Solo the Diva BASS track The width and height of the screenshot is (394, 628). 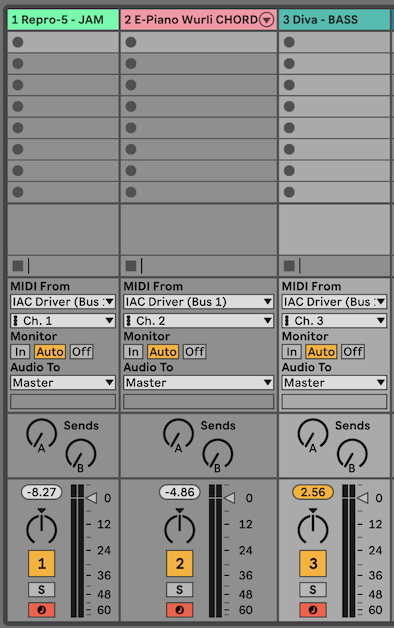(313, 590)
